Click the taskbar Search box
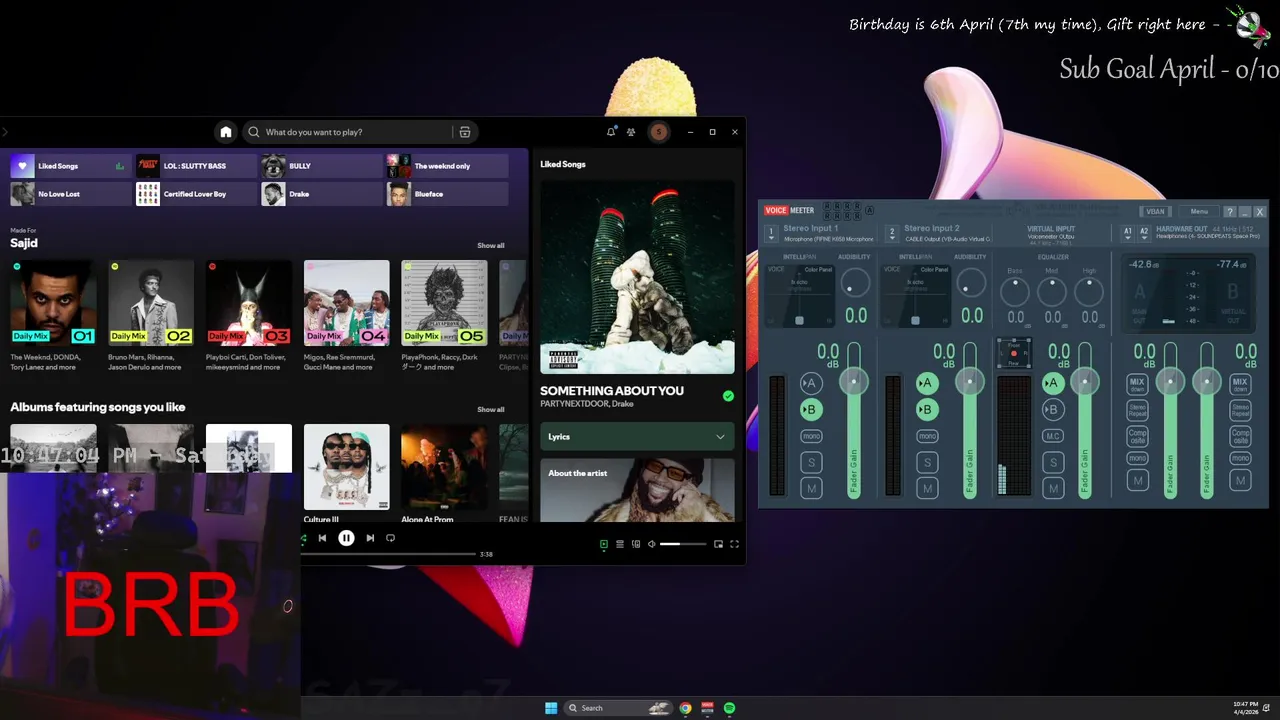 click(617, 708)
